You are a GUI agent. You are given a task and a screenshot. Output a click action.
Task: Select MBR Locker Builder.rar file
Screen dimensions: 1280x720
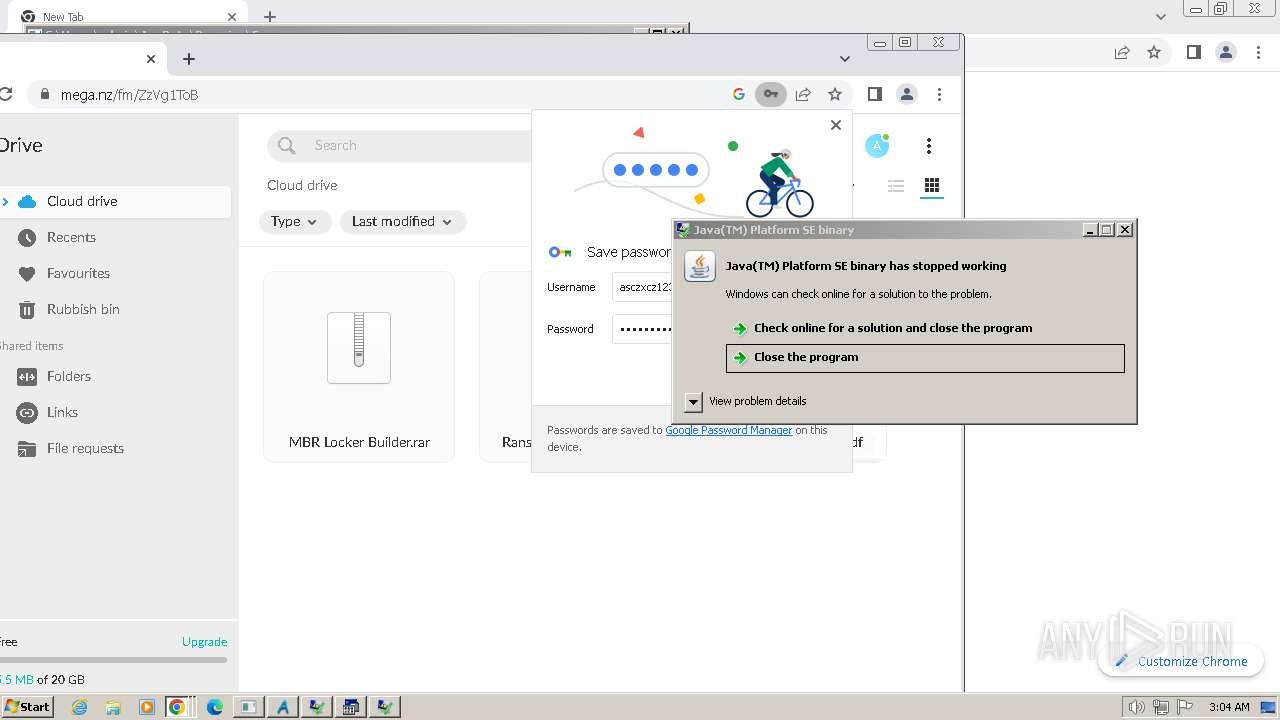click(359, 366)
